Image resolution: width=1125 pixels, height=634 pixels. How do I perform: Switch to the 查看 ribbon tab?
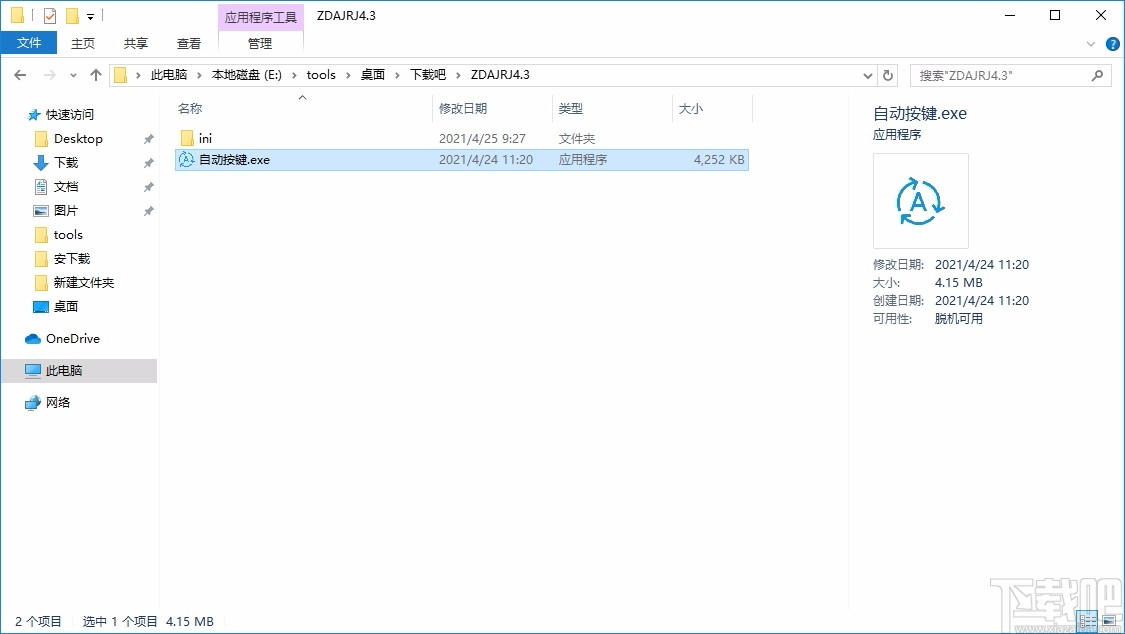(x=189, y=43)
